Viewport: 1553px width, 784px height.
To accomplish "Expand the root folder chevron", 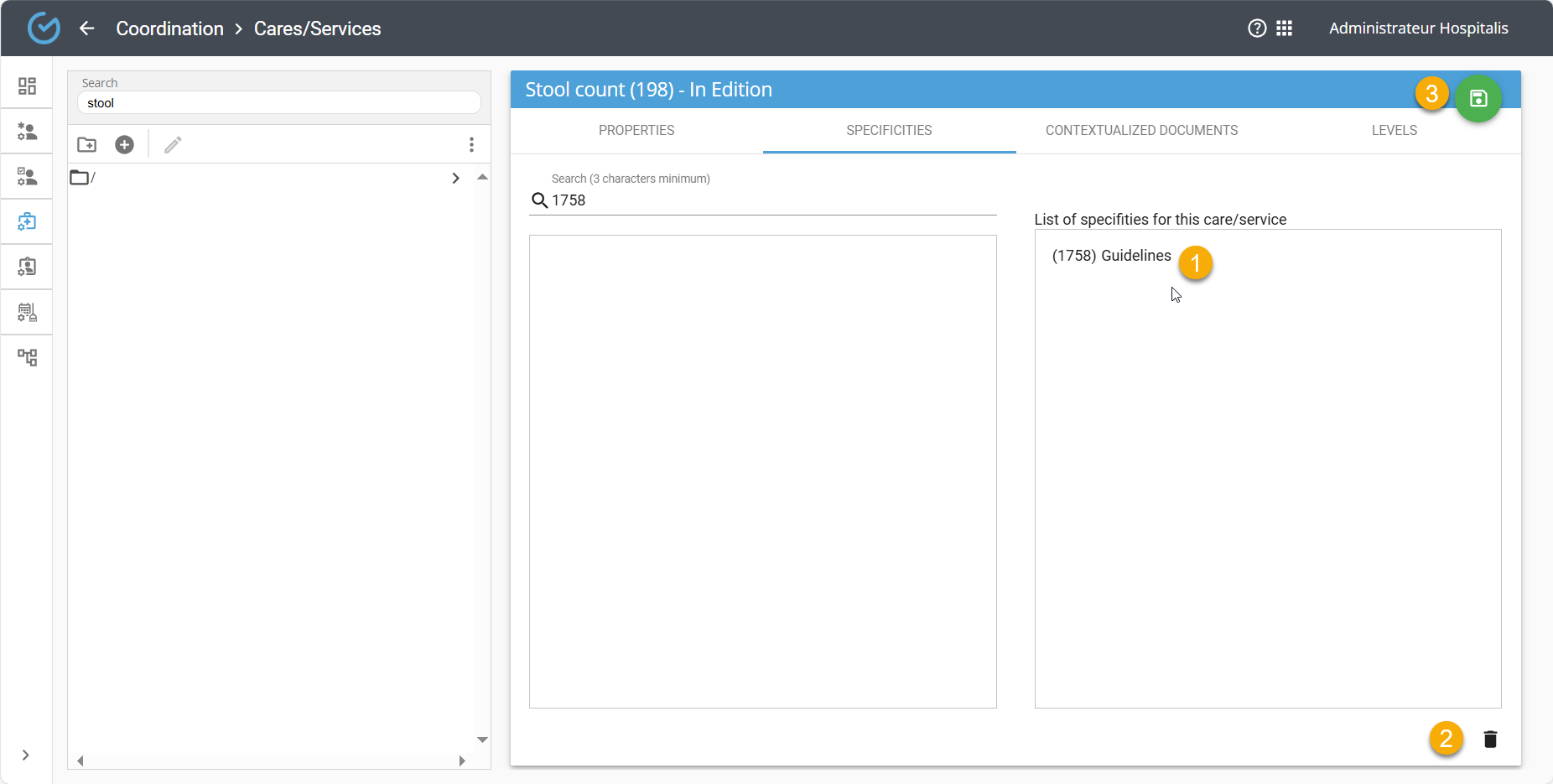I will click(455, 178).
